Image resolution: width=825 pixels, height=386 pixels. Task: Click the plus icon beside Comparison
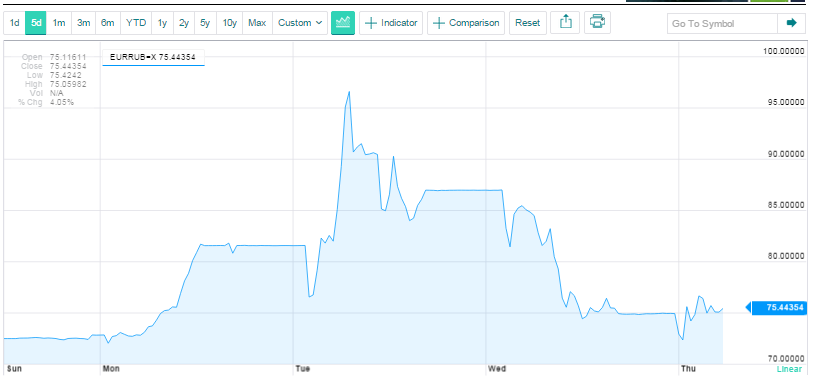(x=439, y=23)
